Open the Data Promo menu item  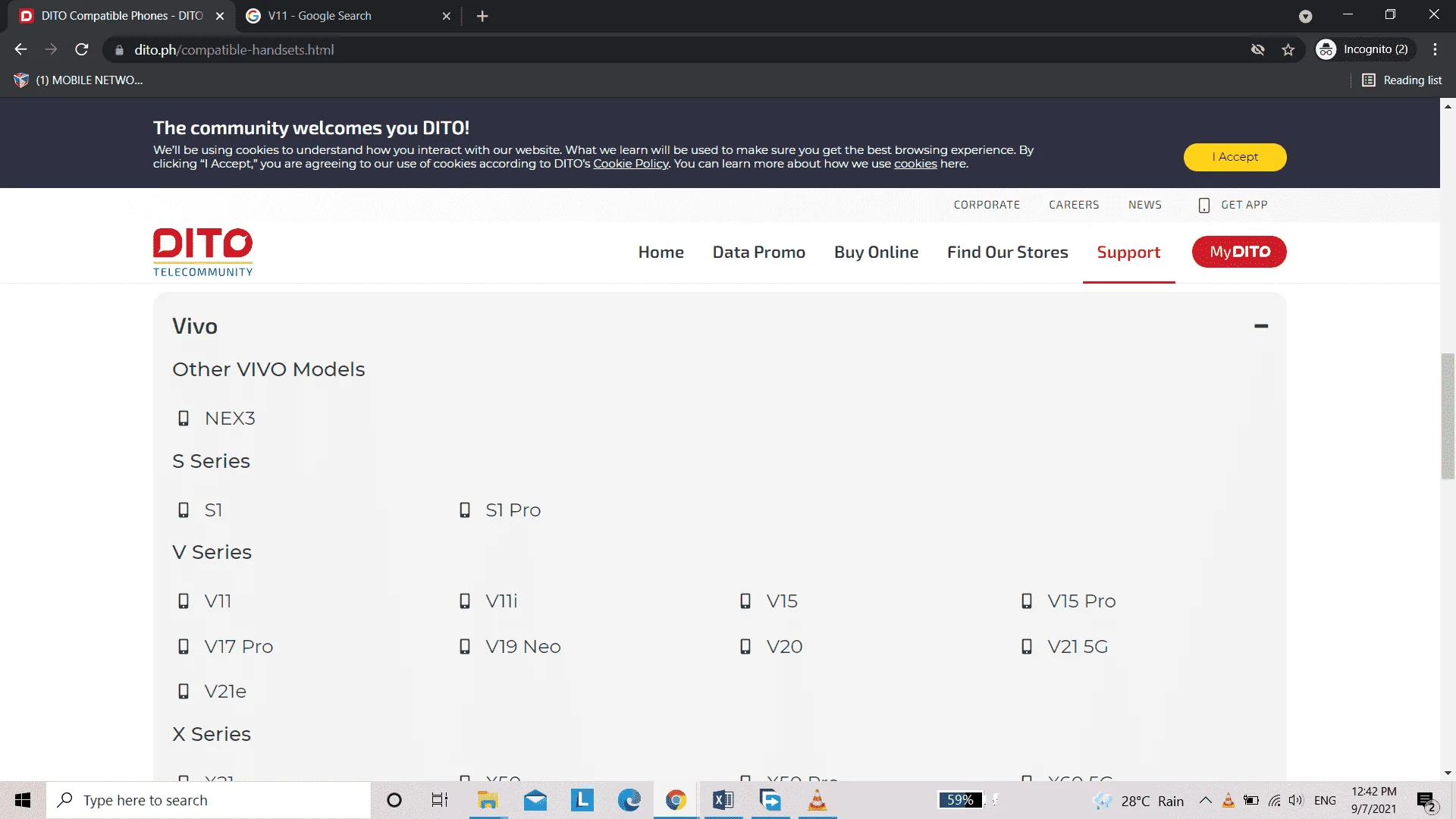click(x=758, y=252)
